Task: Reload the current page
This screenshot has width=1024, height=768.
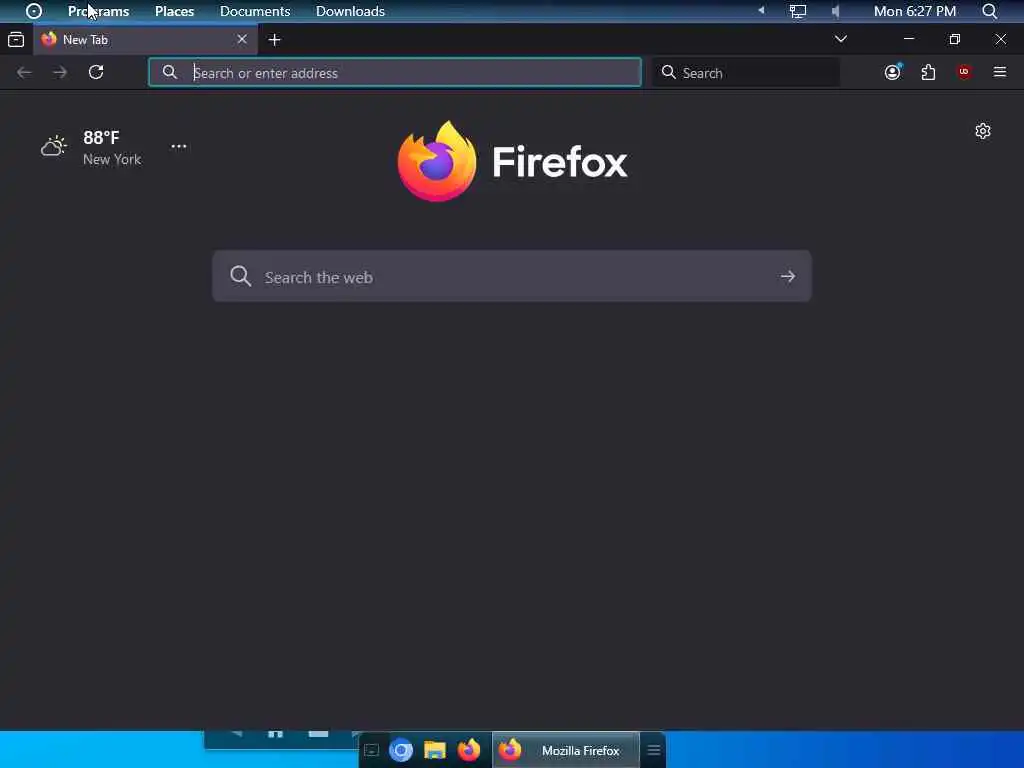Action: [96, 72]
